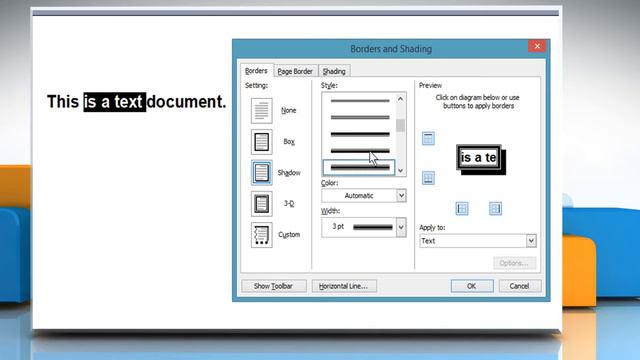Toggle the top border preview button
The height and width of the screenshot is (360, 640).
tap(428, 138)
